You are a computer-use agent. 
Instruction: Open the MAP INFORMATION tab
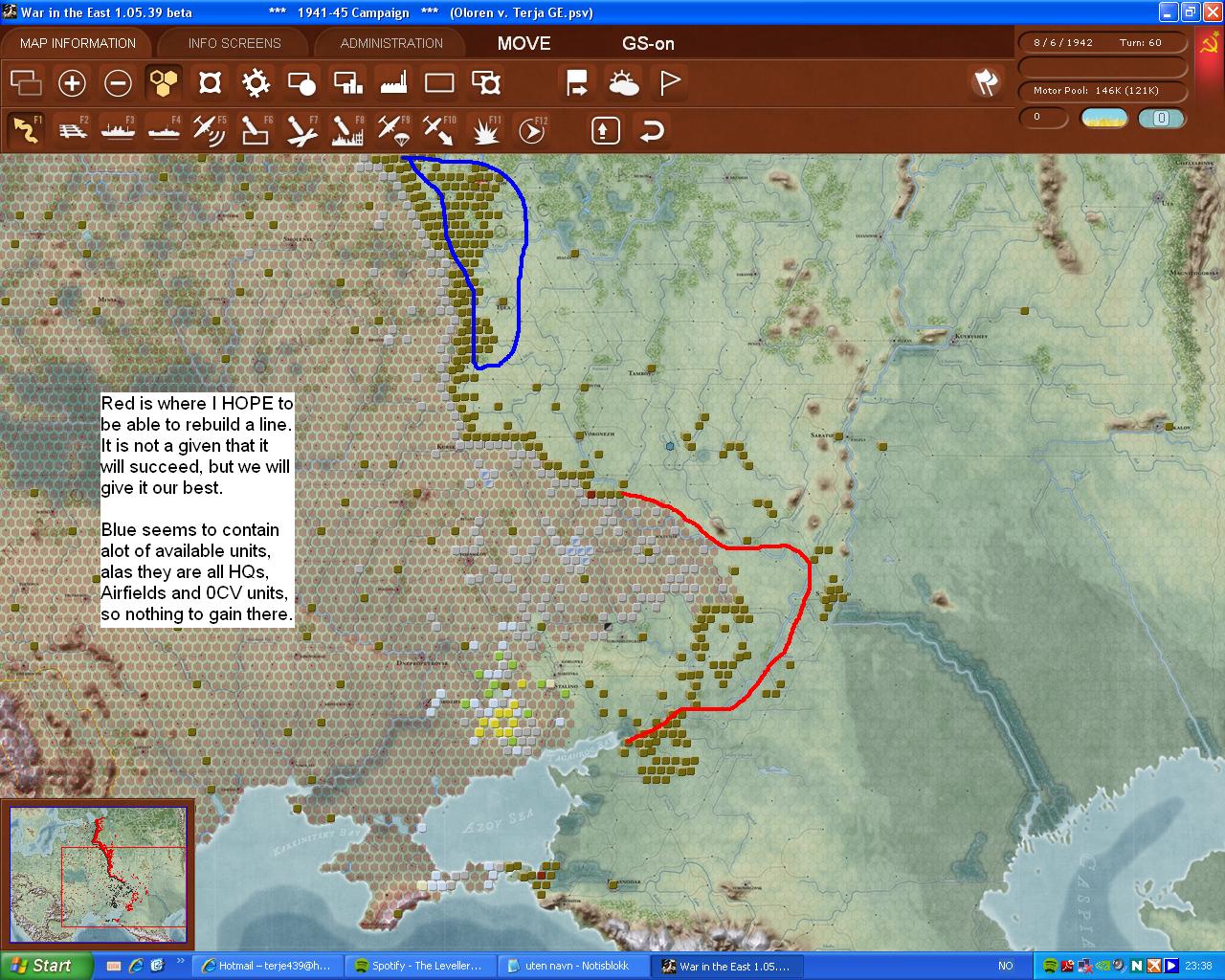click(x=78, y=43)
